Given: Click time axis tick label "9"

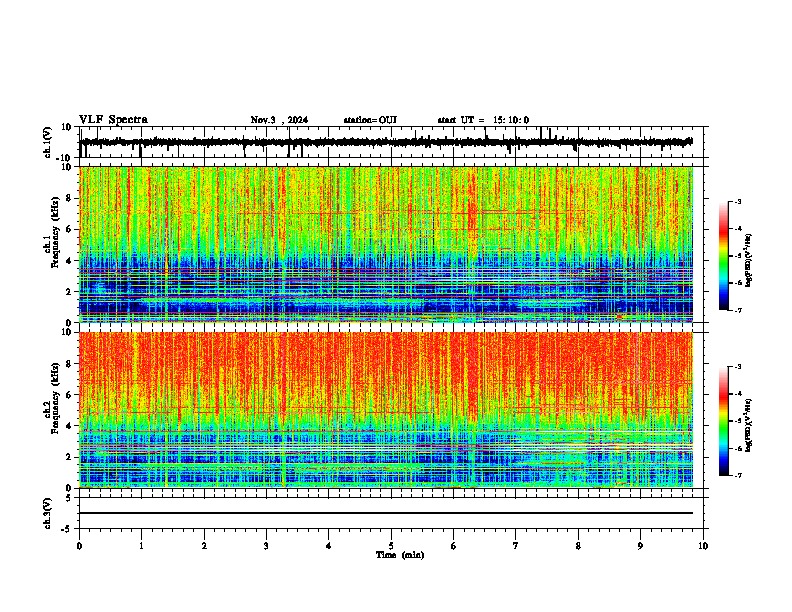Looking at the screenshot, I should 640,546.
